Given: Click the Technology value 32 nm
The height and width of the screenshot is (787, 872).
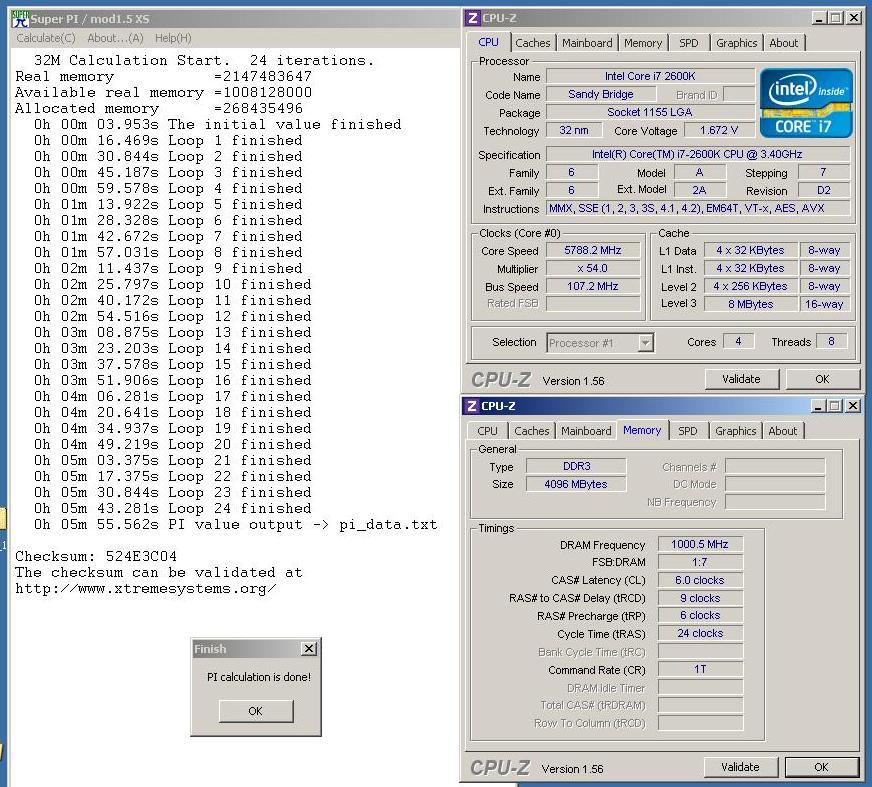Looking at the screenshot, I should (x=574, y=130).
